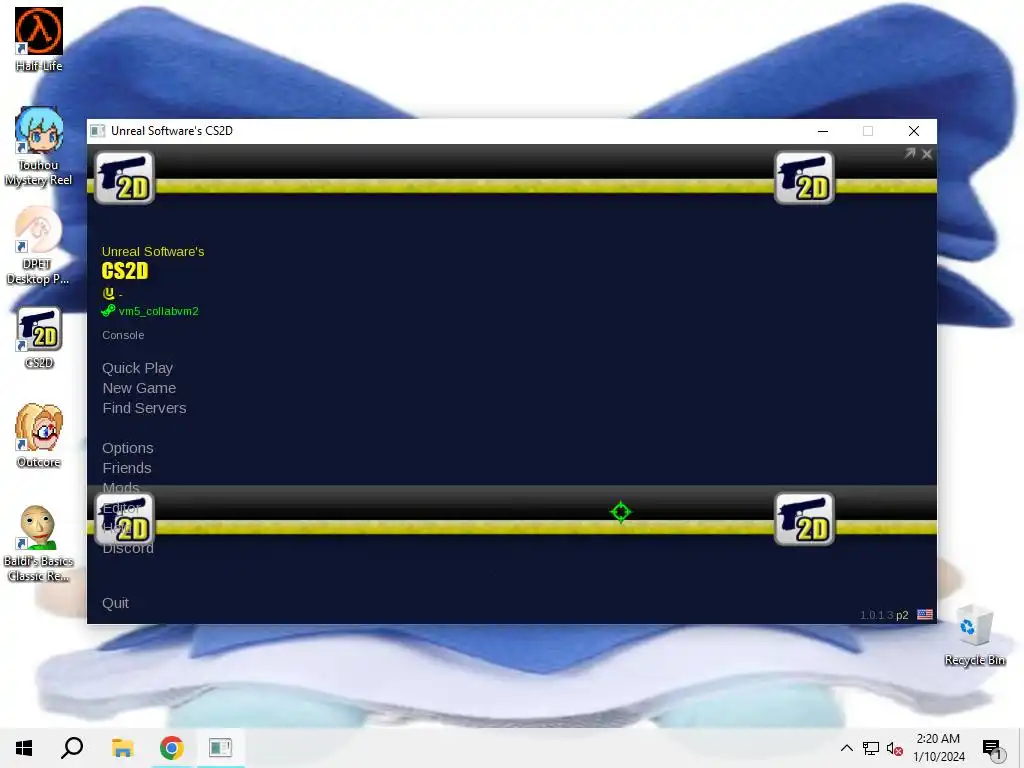This screenshot has width=1024, height=768.
Task: Open the Console
Action: (x=123, y=335)
